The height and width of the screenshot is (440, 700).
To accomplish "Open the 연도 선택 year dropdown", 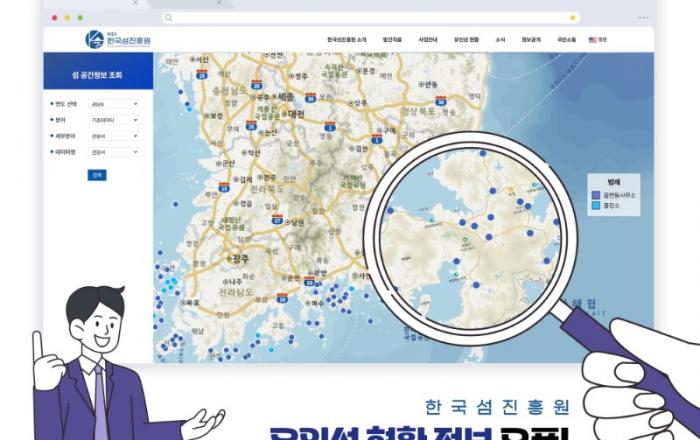I will 113,104.
